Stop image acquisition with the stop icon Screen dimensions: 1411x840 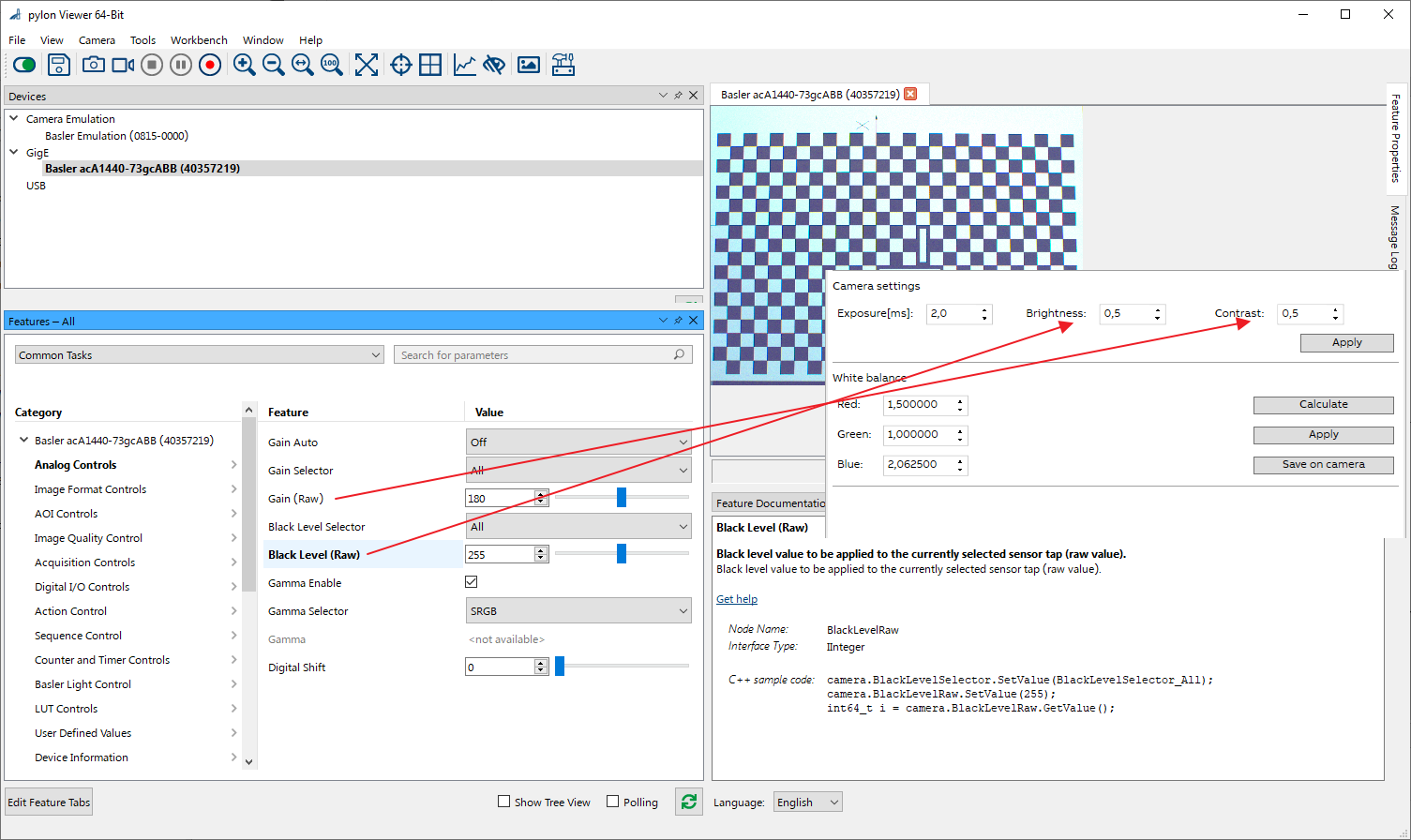point(152,65)
